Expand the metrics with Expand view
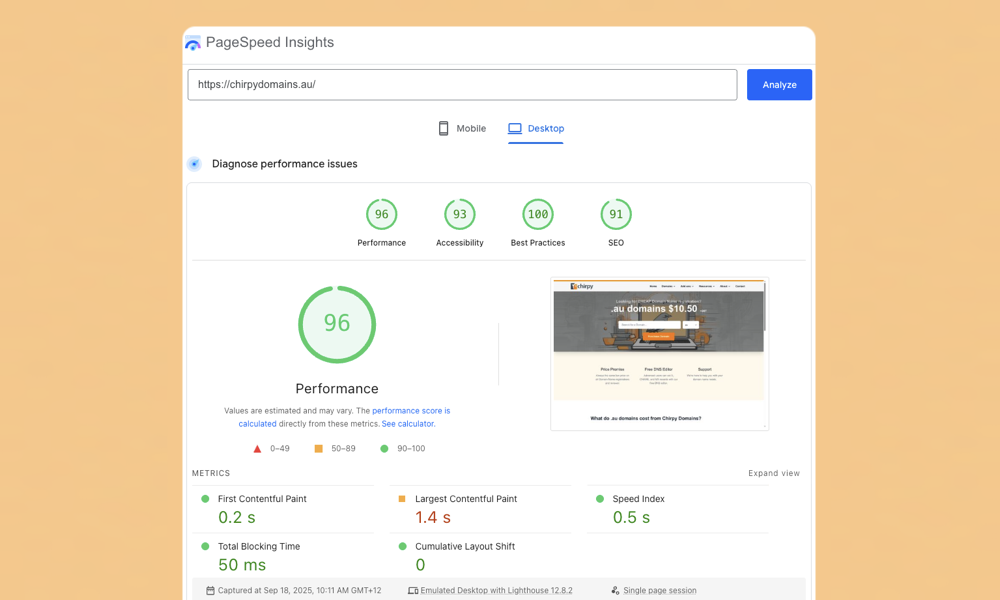 pos(773,474)
